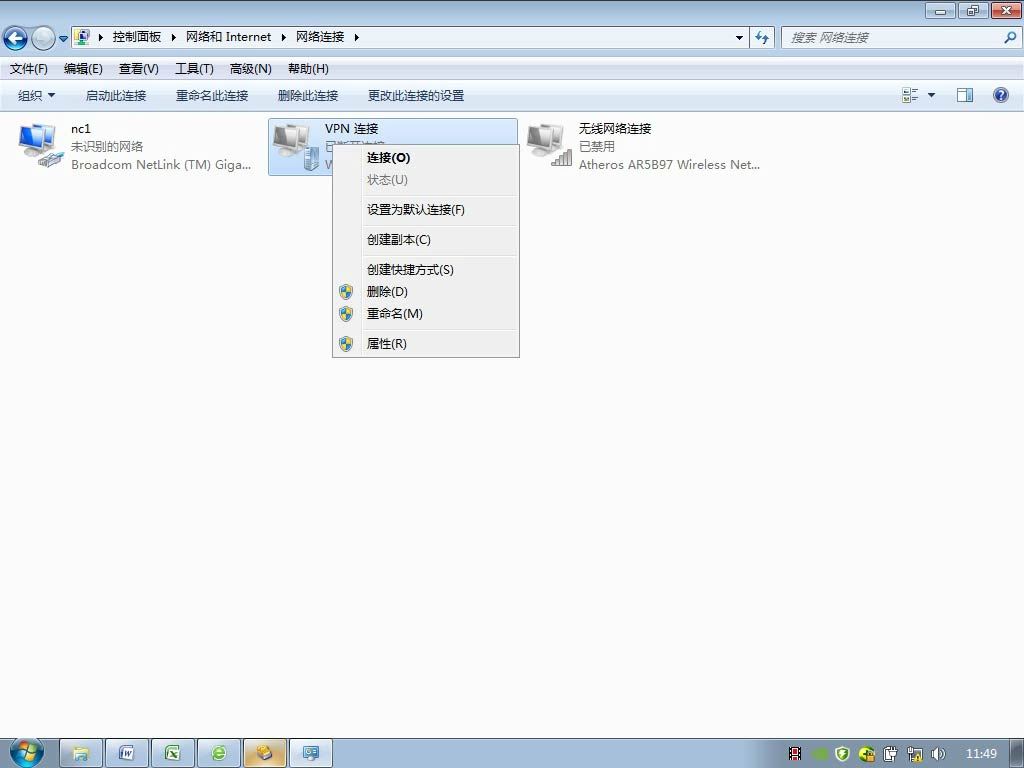Click the network warning tray icon

pyautogui.click(x=915, y=754)
